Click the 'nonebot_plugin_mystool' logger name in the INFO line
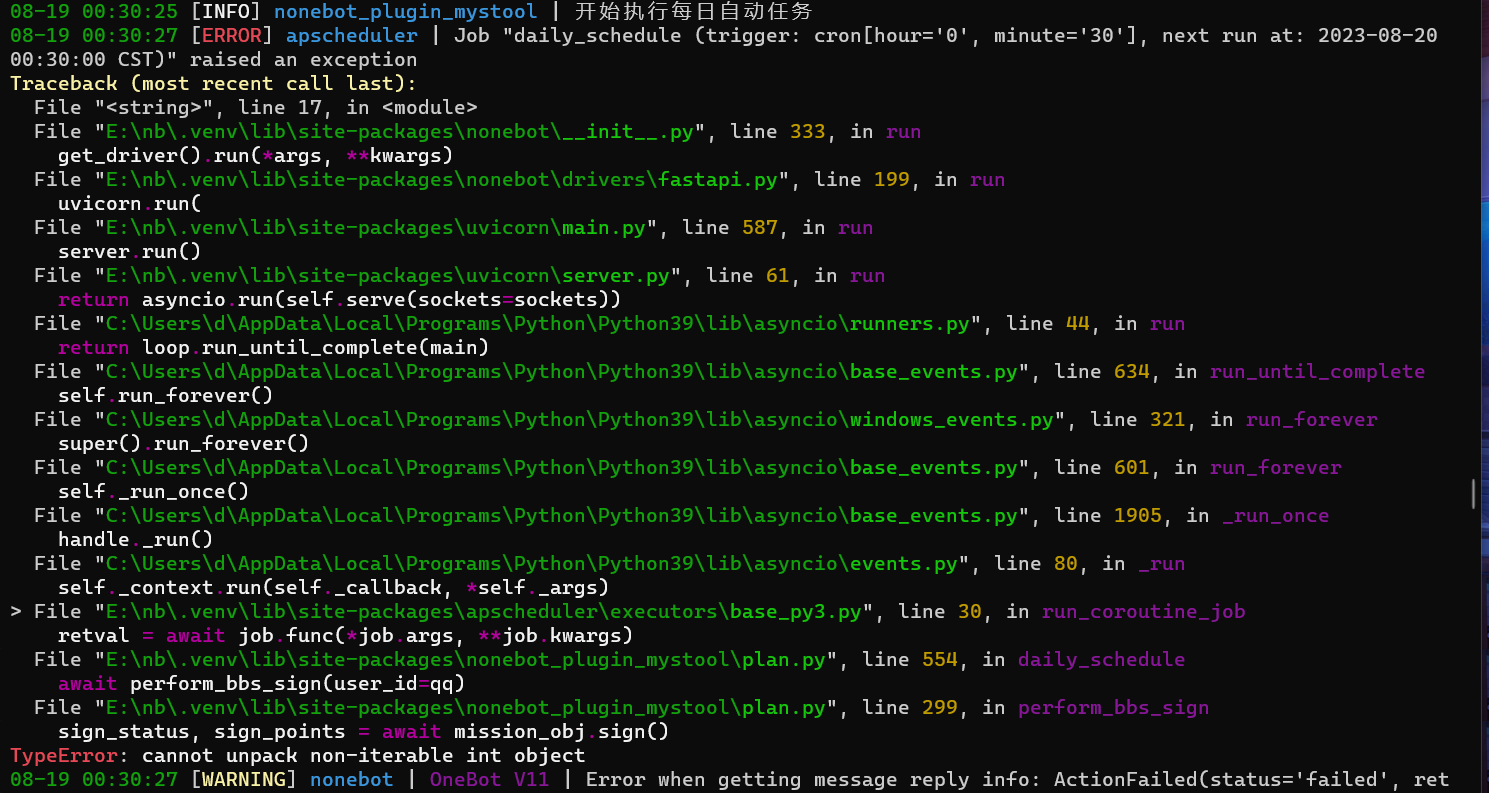 (406, 12)
